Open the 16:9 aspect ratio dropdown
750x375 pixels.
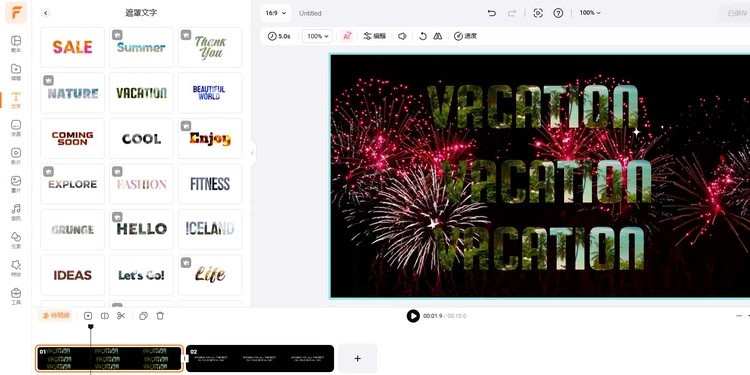click(x=276, y=13)
